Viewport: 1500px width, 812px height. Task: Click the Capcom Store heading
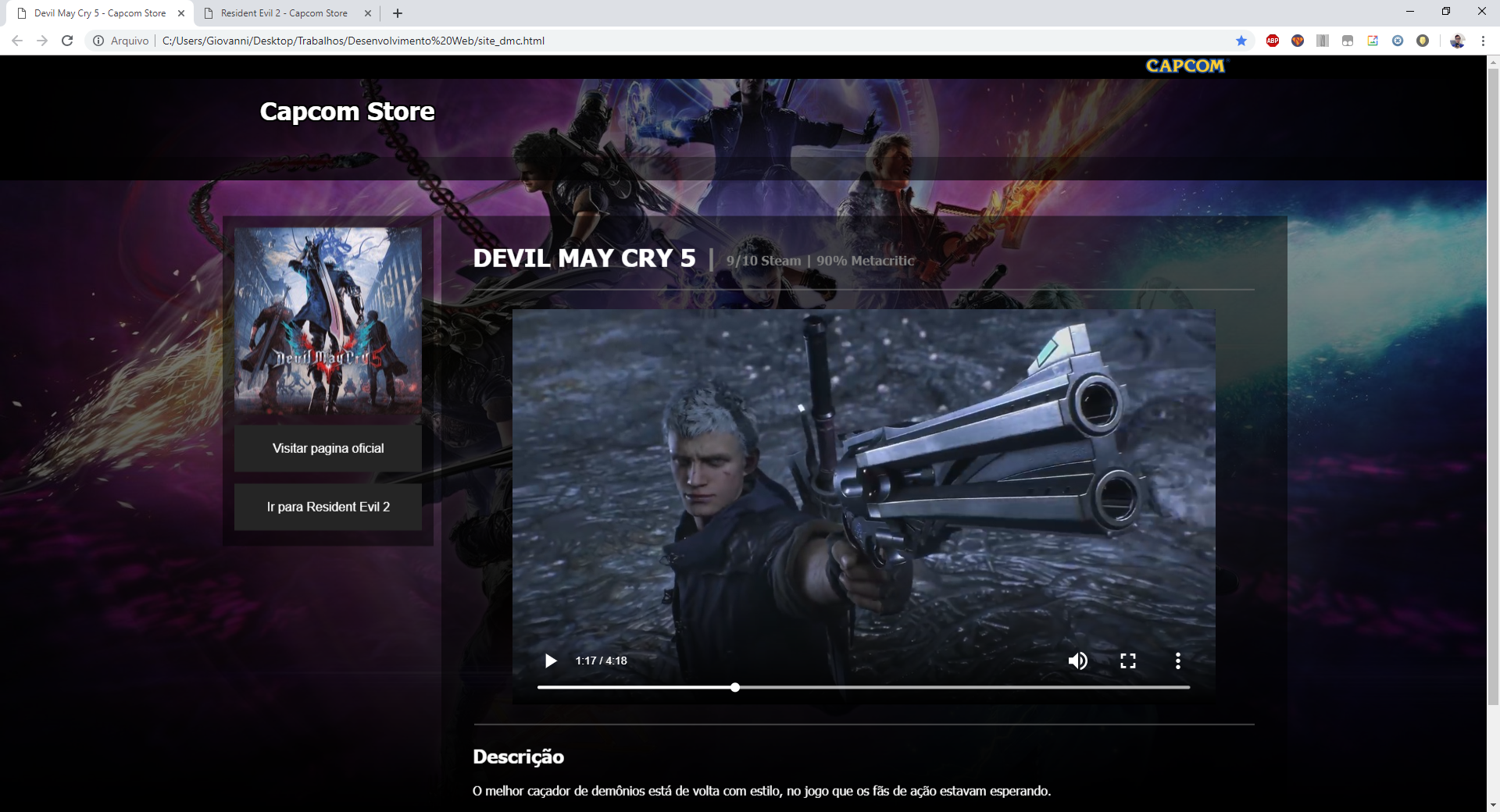pyautogui.click(x=347, y=112)
